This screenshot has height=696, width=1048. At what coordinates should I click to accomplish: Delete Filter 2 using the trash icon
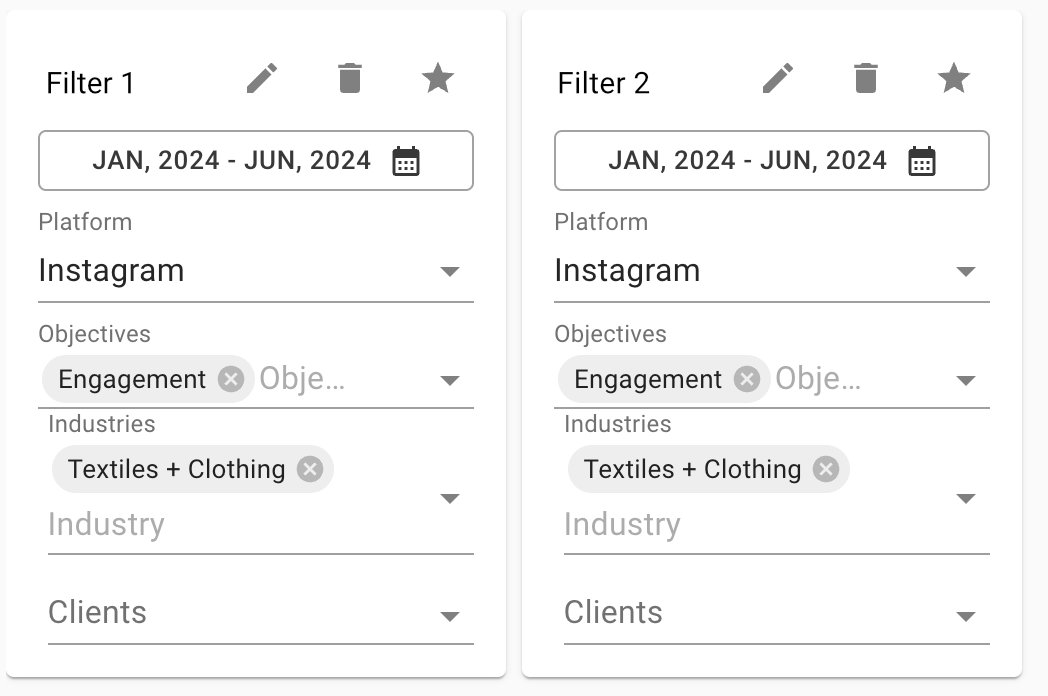point(866,79)
